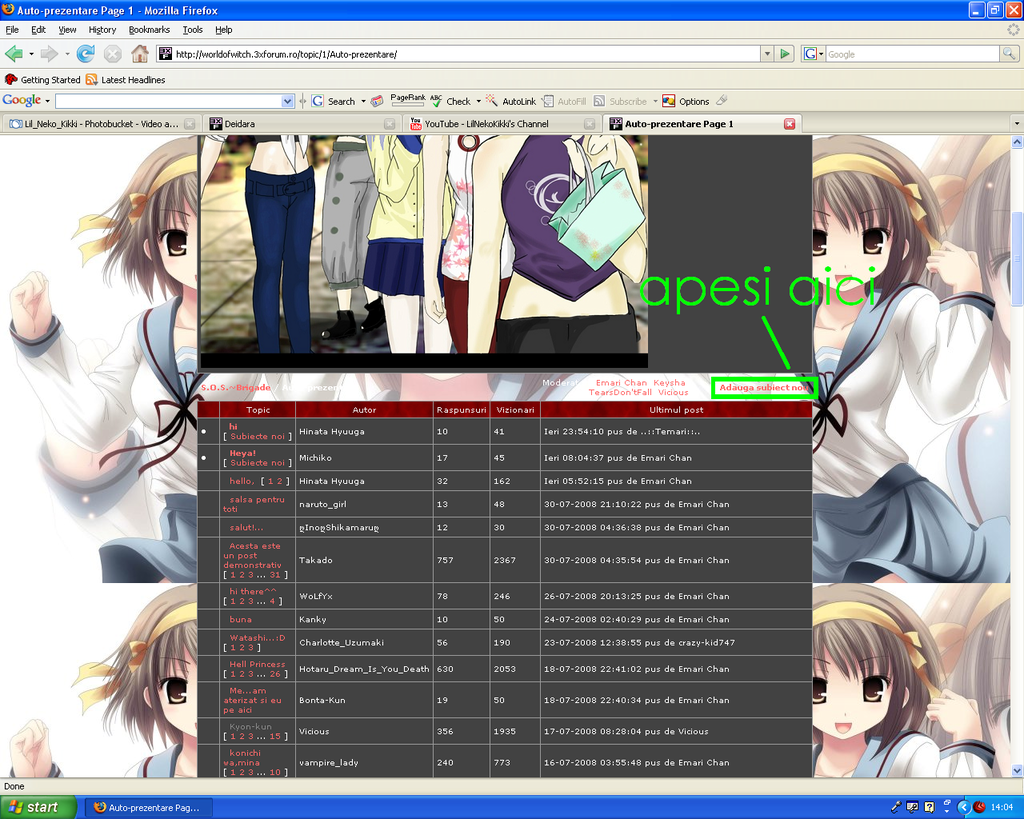
Task: Open the View menu
Action: [x=67, y=29]
